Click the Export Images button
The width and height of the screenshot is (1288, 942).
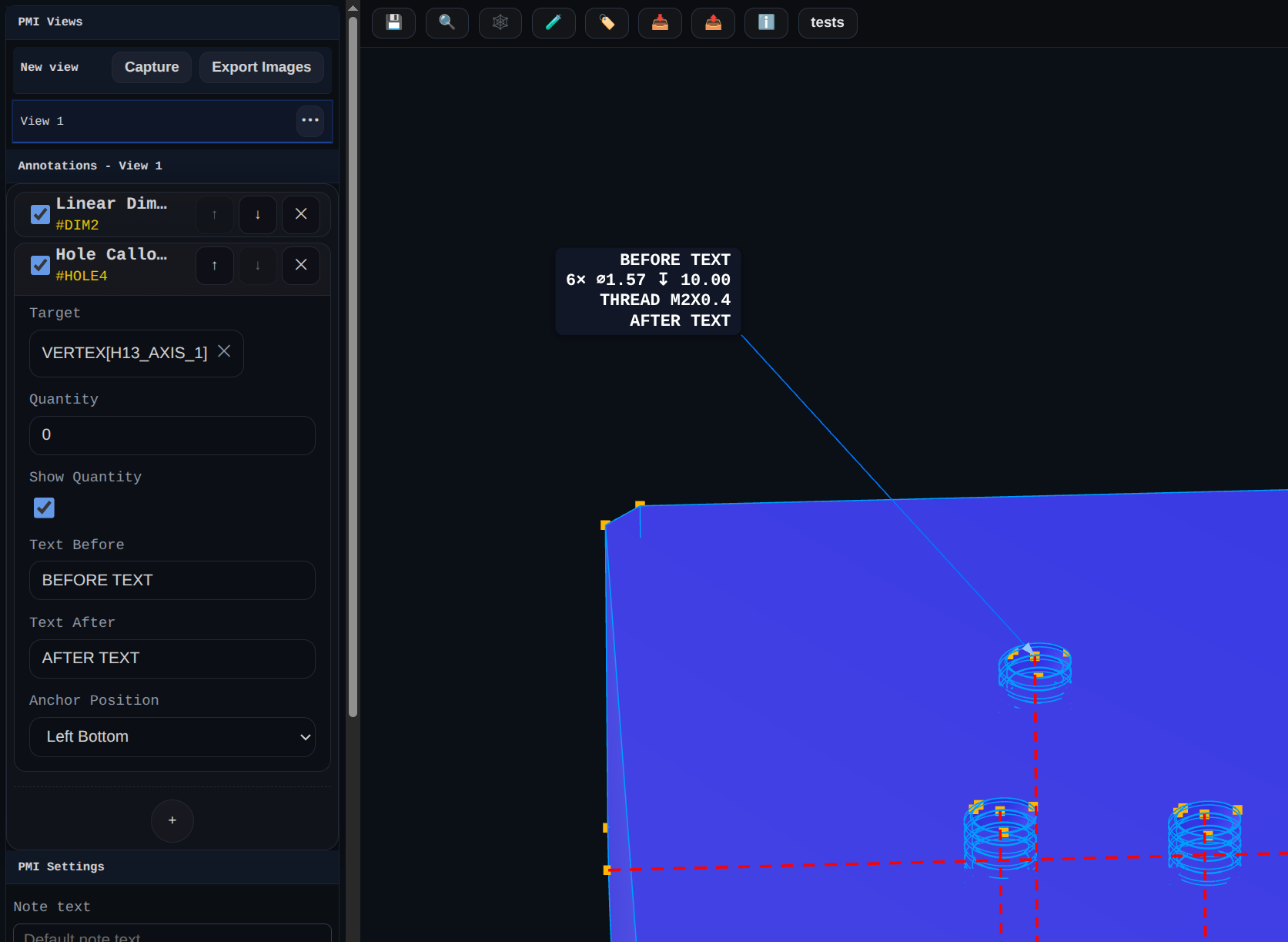[261, 67]
